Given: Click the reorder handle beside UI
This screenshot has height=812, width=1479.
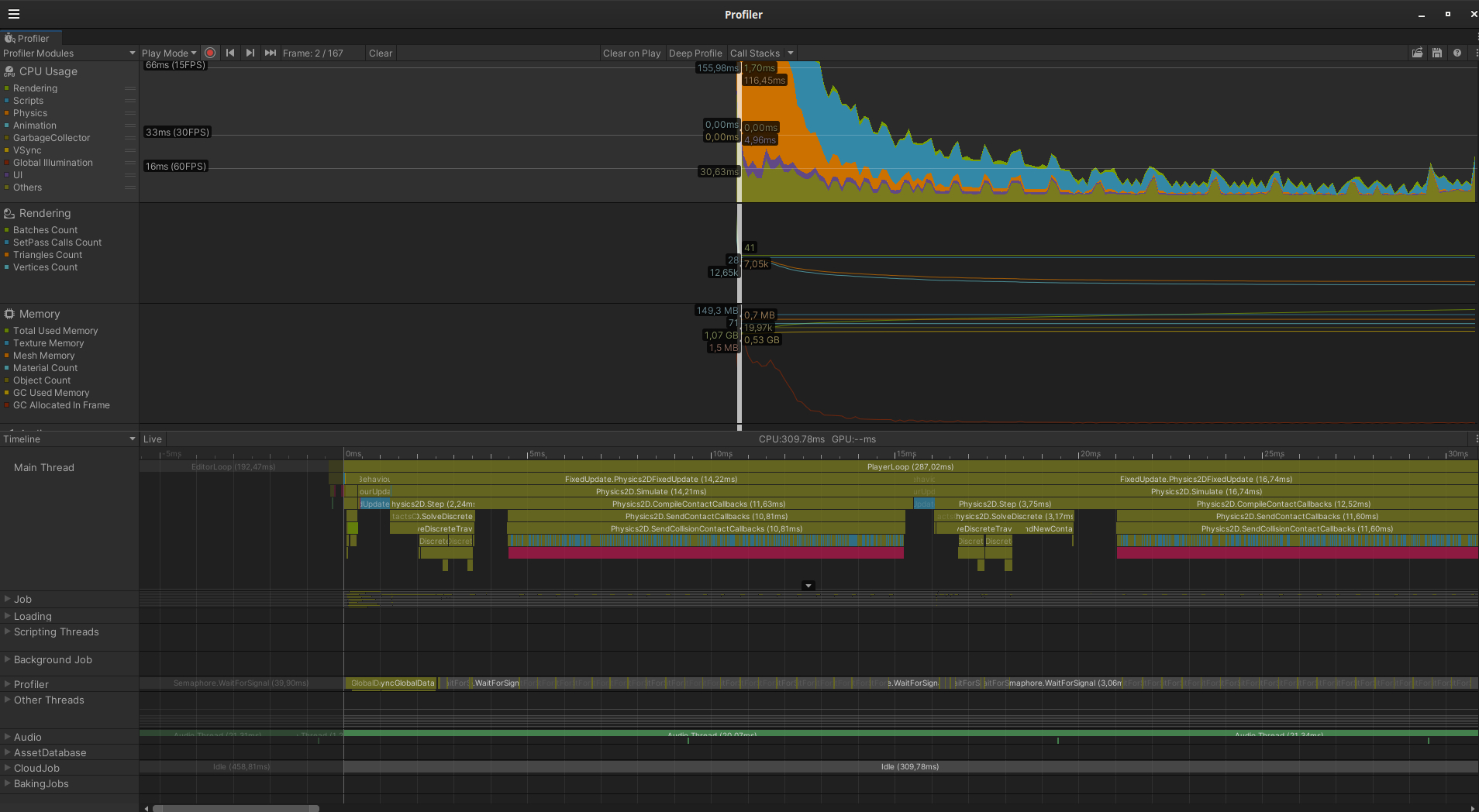Looking at the screenshot, I should (x=130, y=175).
